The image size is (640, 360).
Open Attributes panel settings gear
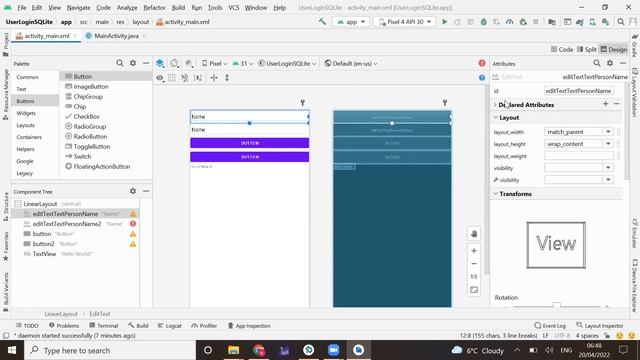[610, 63]
